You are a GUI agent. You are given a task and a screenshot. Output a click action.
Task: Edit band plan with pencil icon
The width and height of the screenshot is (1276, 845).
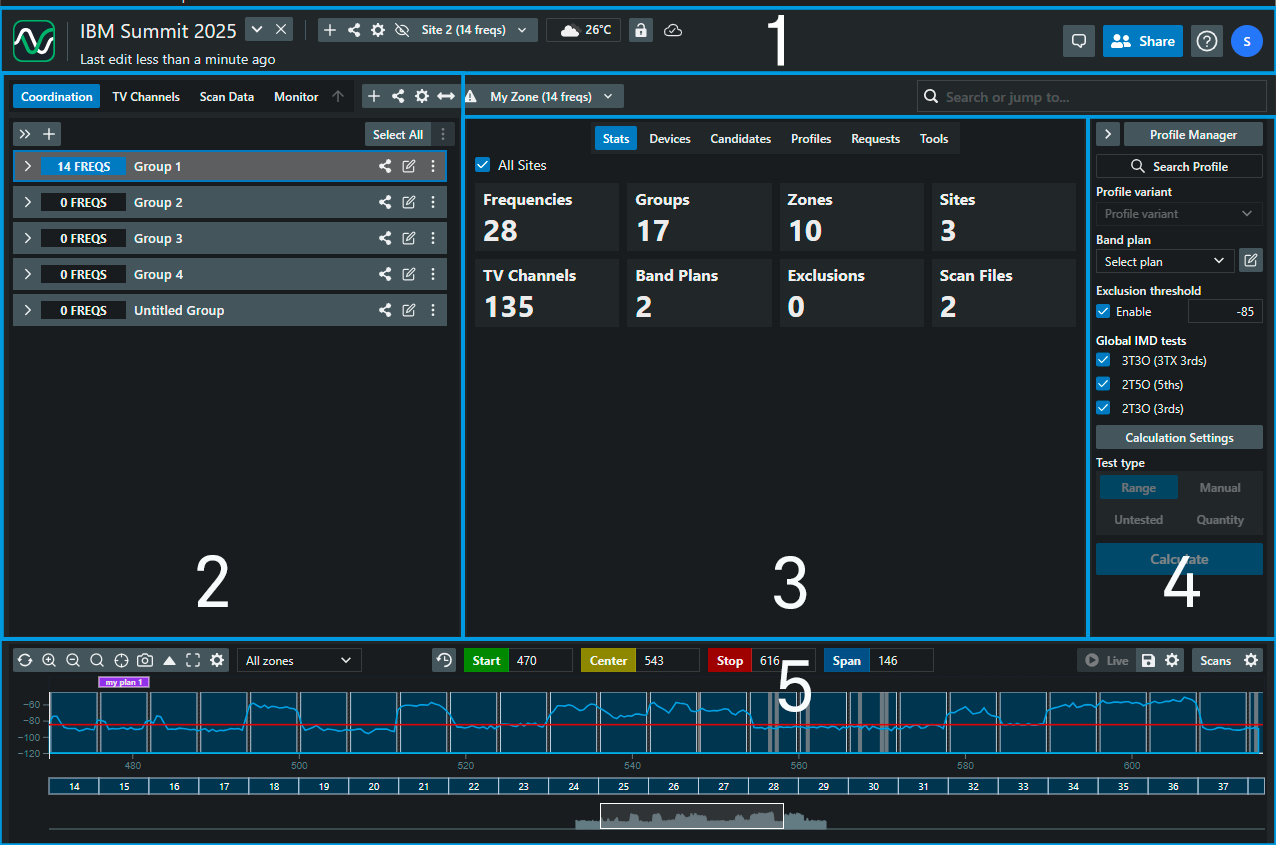[1250, 261]
